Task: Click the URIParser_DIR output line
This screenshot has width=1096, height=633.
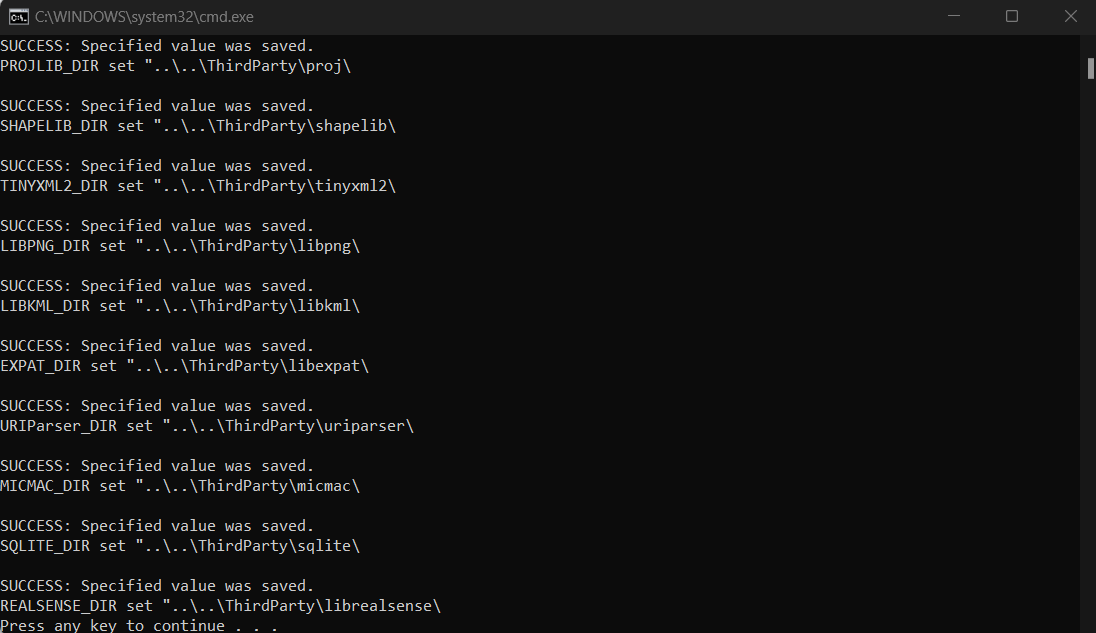Action: (207, 426)
